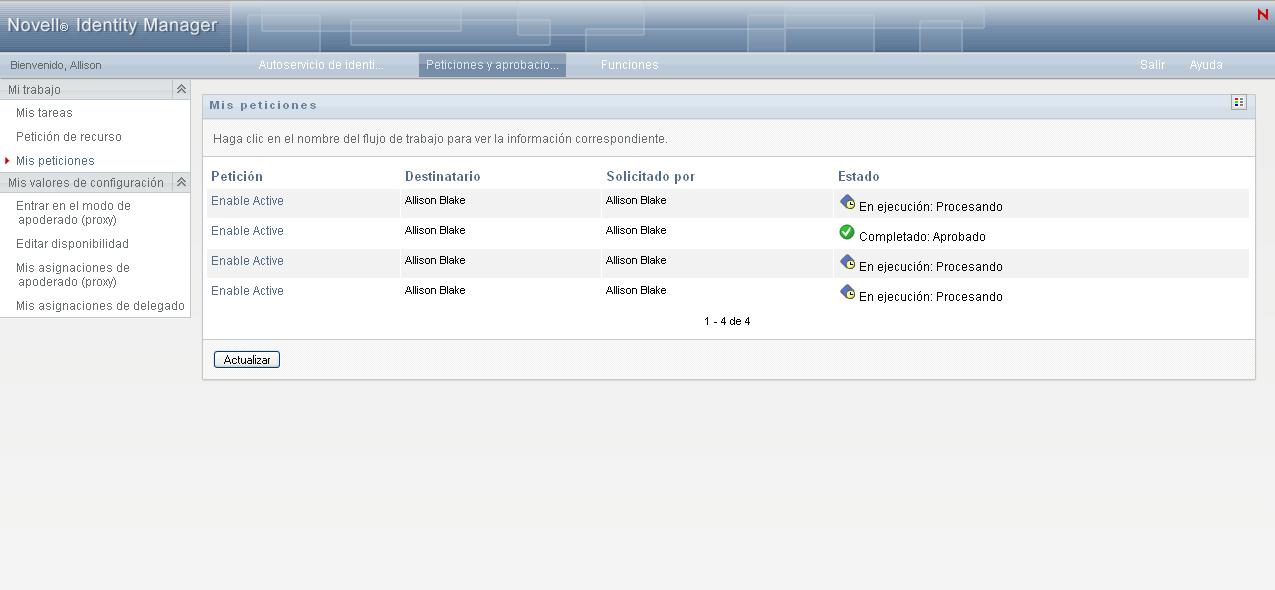Open the first Enable Active request link
Screen dimensions: 1275x590
(x=247, y=201)
